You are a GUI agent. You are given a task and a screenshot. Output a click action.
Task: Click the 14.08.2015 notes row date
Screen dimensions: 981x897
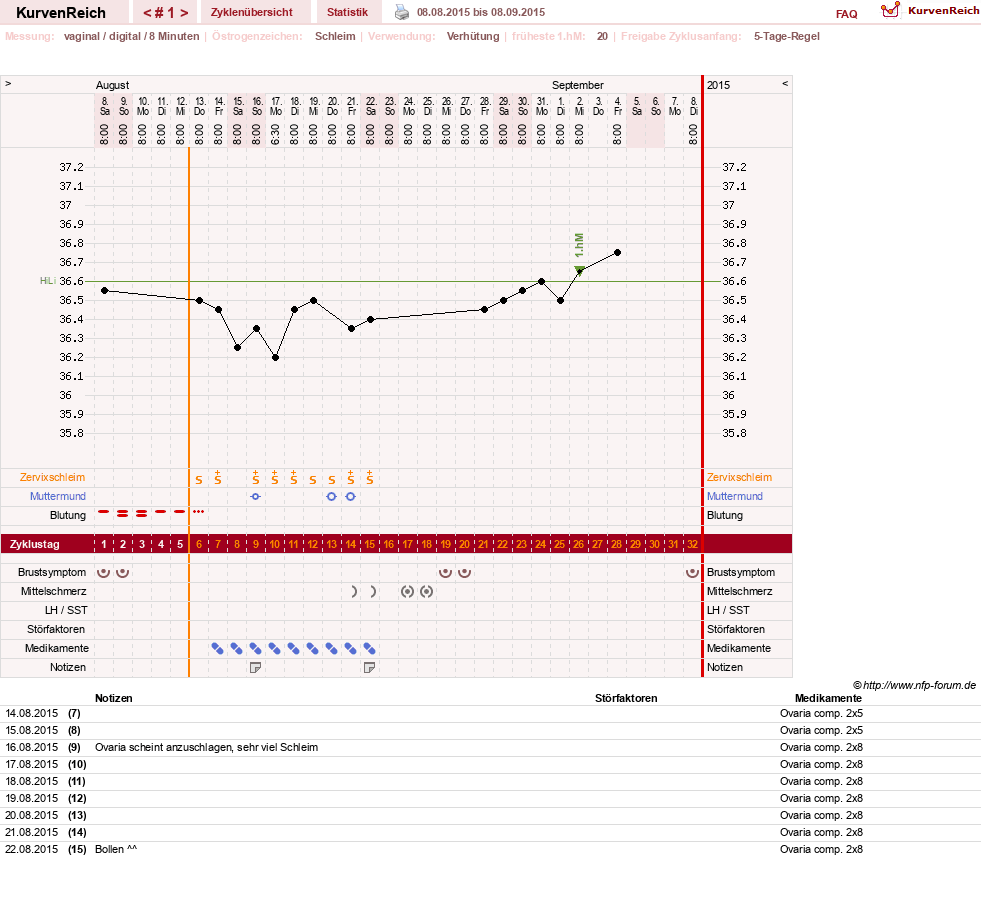coord(31,713)
